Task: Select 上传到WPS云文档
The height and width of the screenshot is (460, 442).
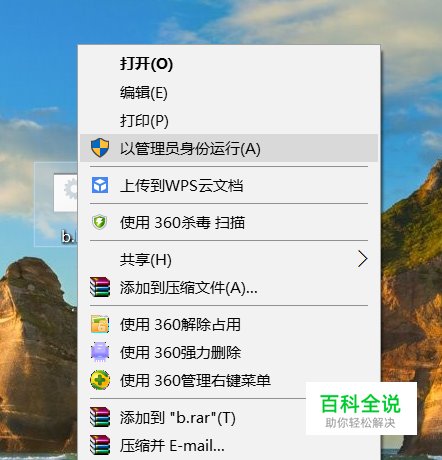Action: 229,185
